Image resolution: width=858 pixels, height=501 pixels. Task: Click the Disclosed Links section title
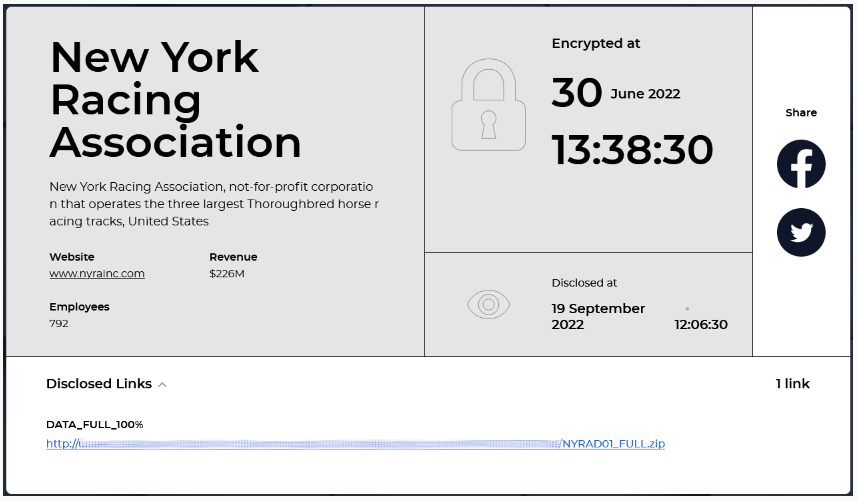[99, 383]
